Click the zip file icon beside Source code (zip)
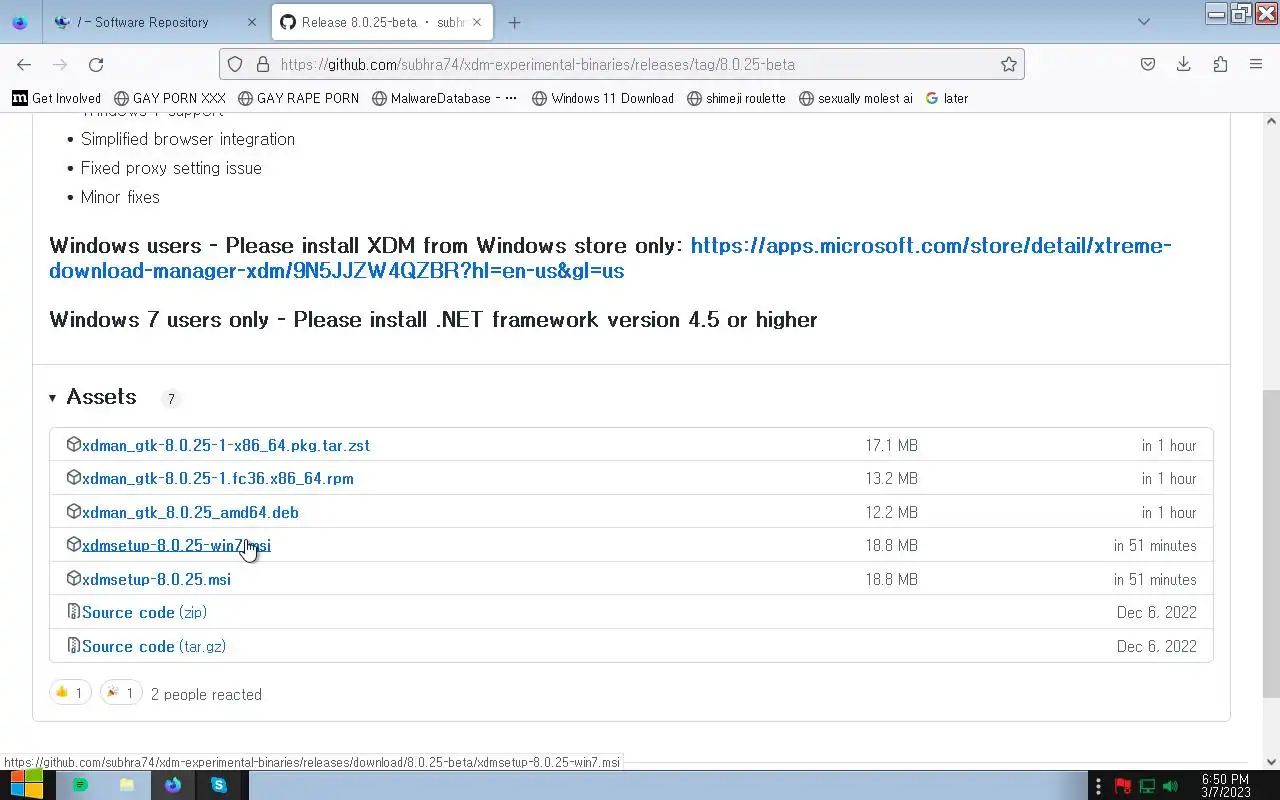The image size is (1280, 800). coord(73,611)
